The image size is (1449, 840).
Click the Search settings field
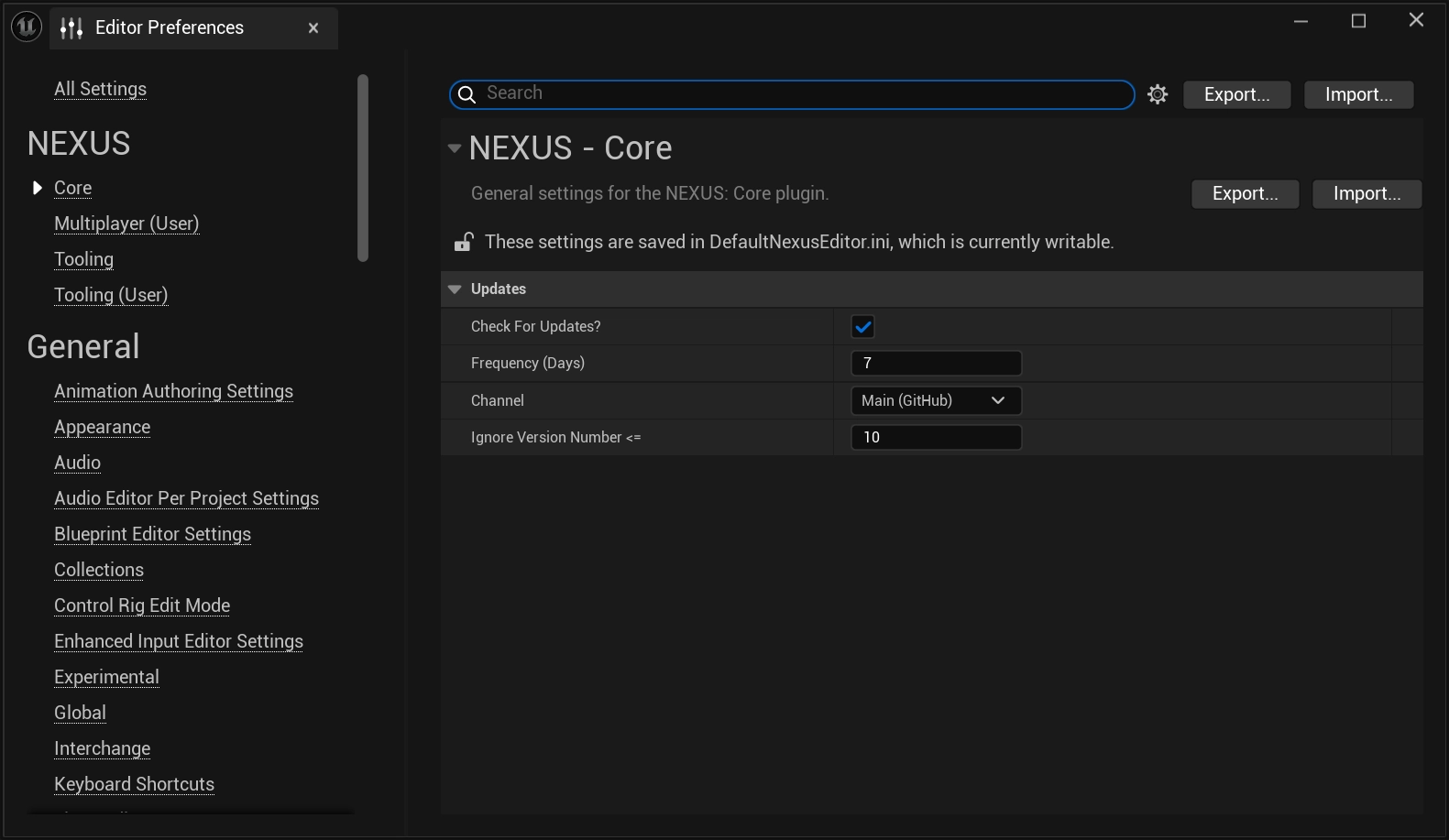tap(792, 94)
